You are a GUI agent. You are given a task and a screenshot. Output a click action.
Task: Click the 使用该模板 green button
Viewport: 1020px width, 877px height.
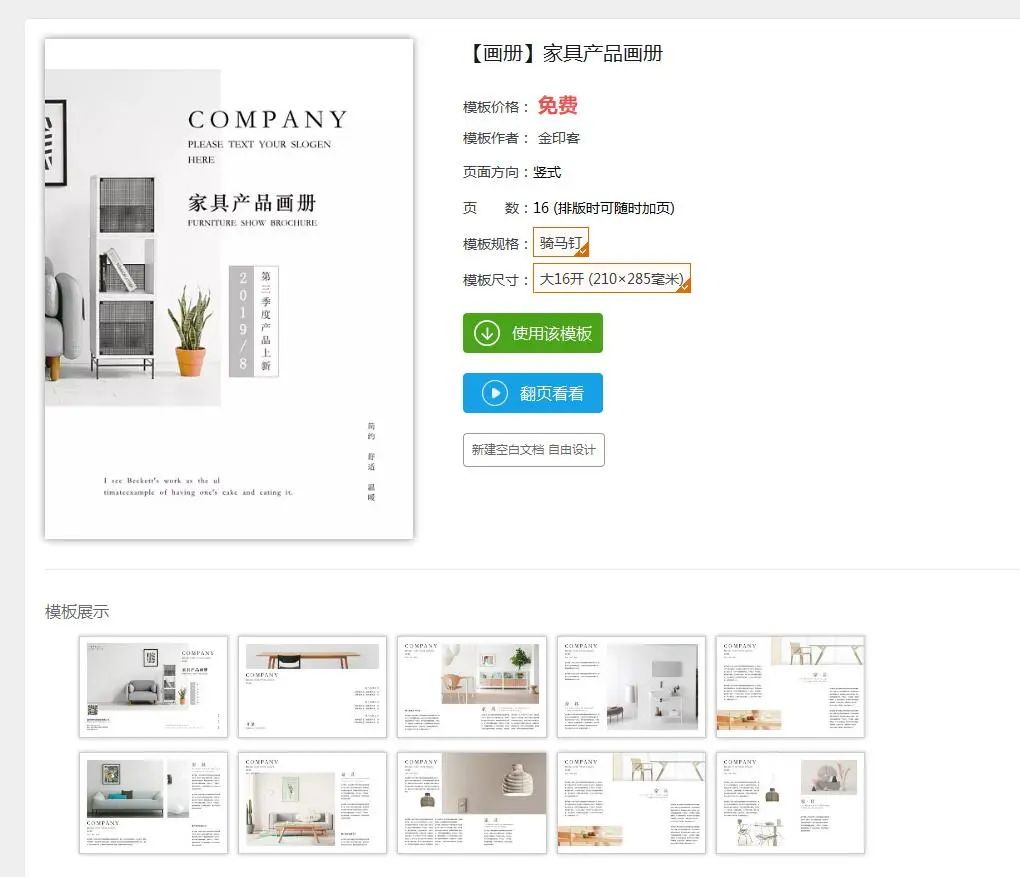coord(533,333)
